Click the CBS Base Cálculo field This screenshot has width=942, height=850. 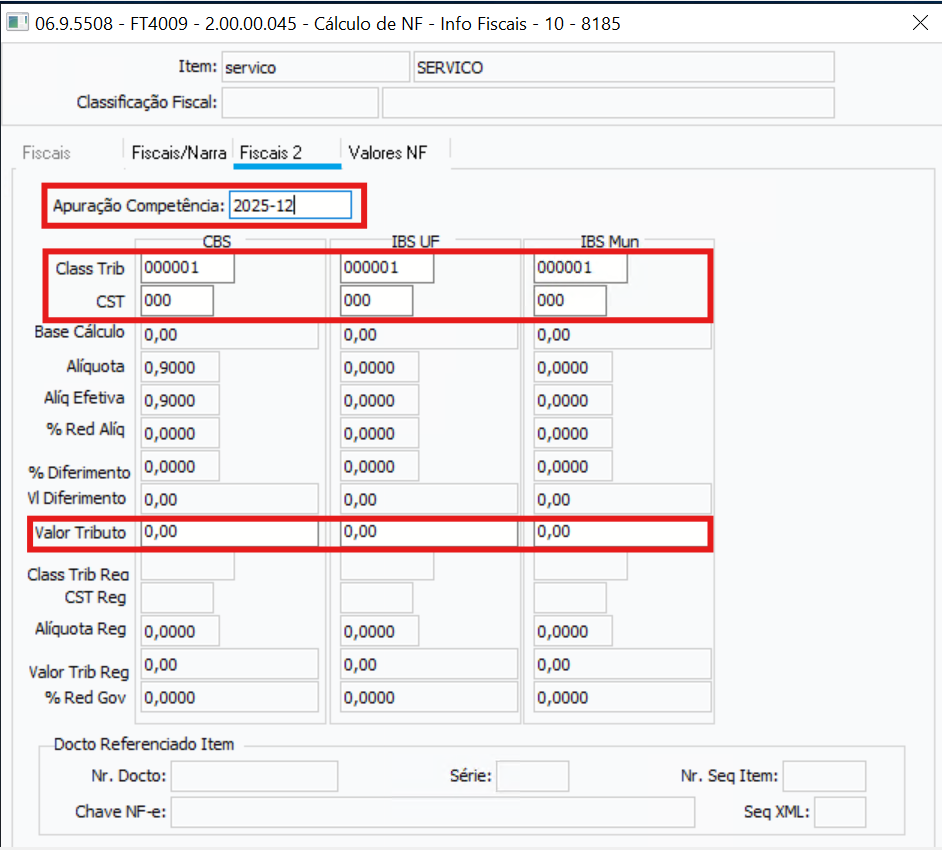click(229, 335)
